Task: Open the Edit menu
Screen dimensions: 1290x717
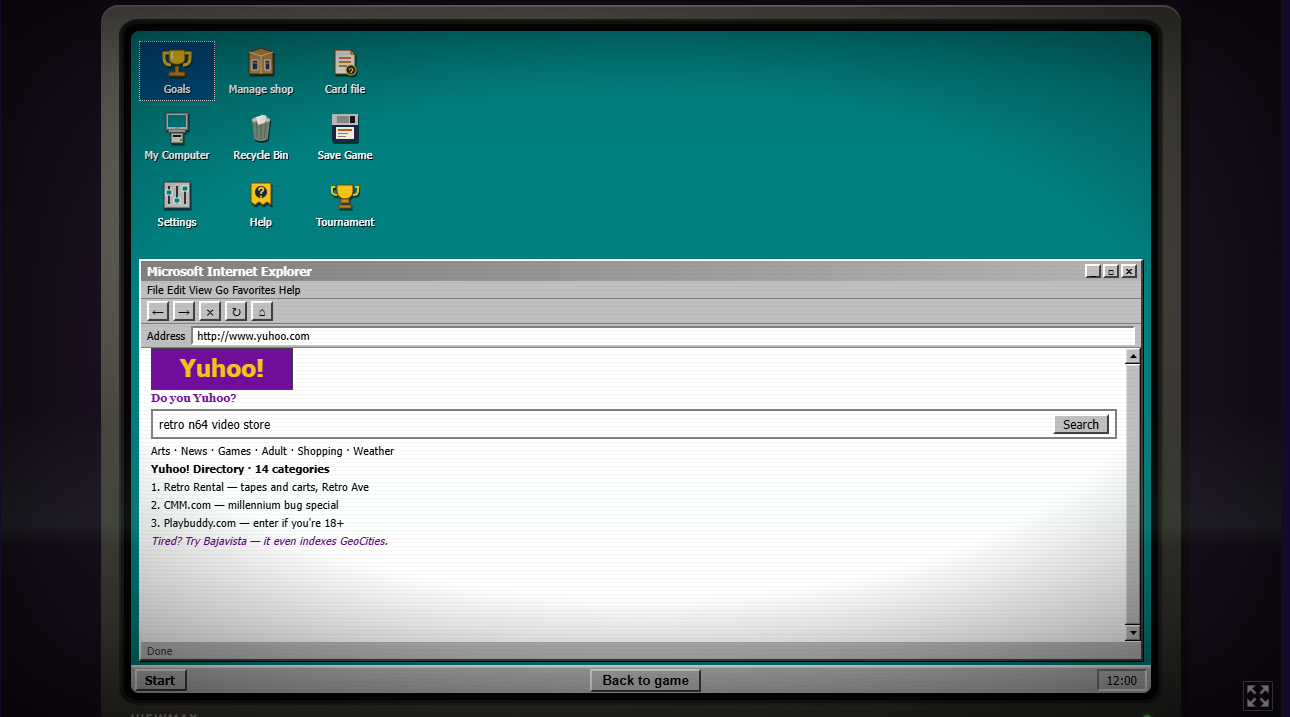Action: (x=176, y=290)
